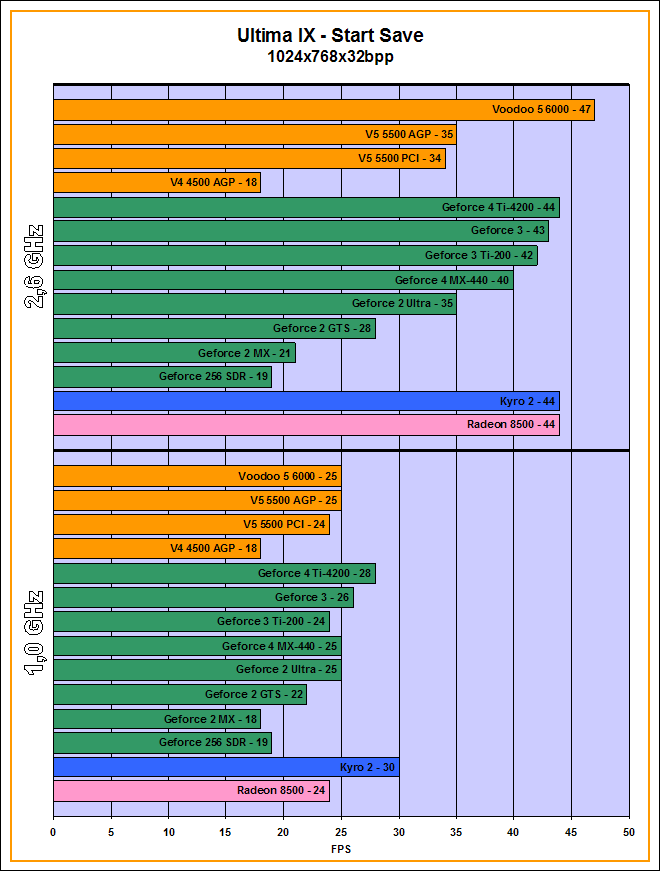
Task: Select the Geforce 3 - 26 bar
Action: coord(203,597)
